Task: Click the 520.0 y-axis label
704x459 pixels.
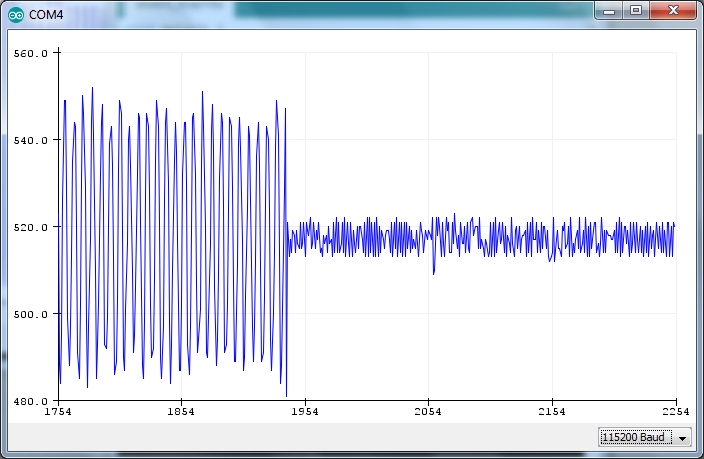Action: tap(30, 227)
